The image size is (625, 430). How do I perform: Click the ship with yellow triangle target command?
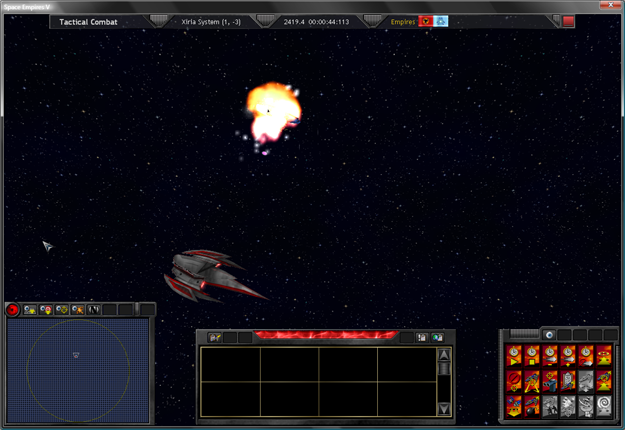(532, 381)
